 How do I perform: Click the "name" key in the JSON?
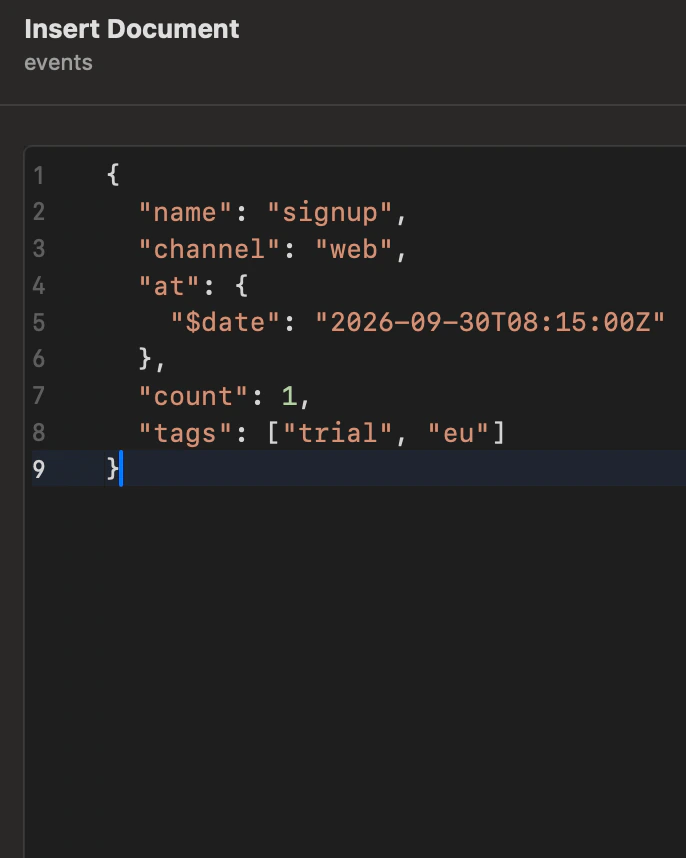[185, 212]
